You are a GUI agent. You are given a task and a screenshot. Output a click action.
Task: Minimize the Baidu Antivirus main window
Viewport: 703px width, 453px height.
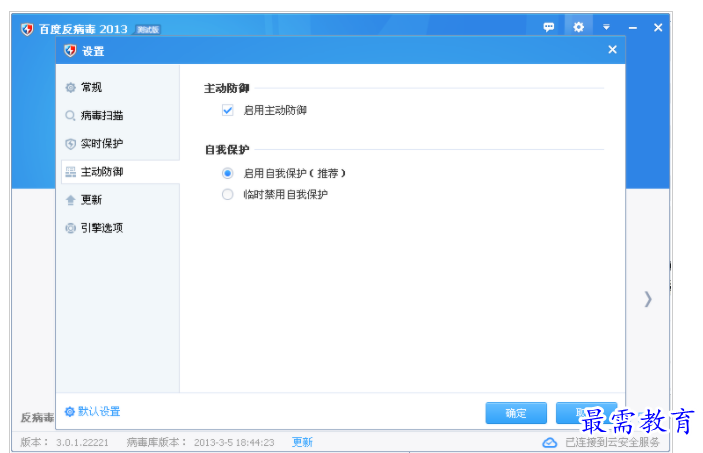pos(633,28)
